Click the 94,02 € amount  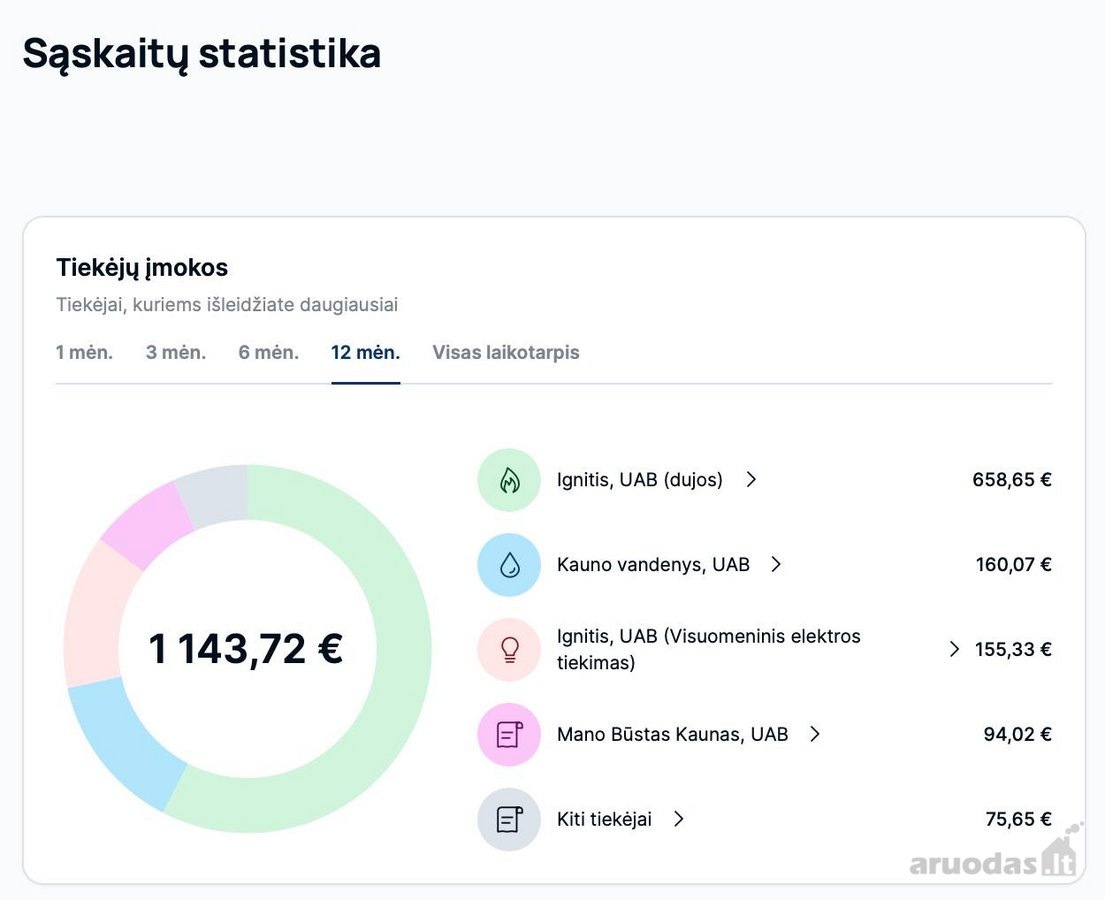pos(1018,734)
